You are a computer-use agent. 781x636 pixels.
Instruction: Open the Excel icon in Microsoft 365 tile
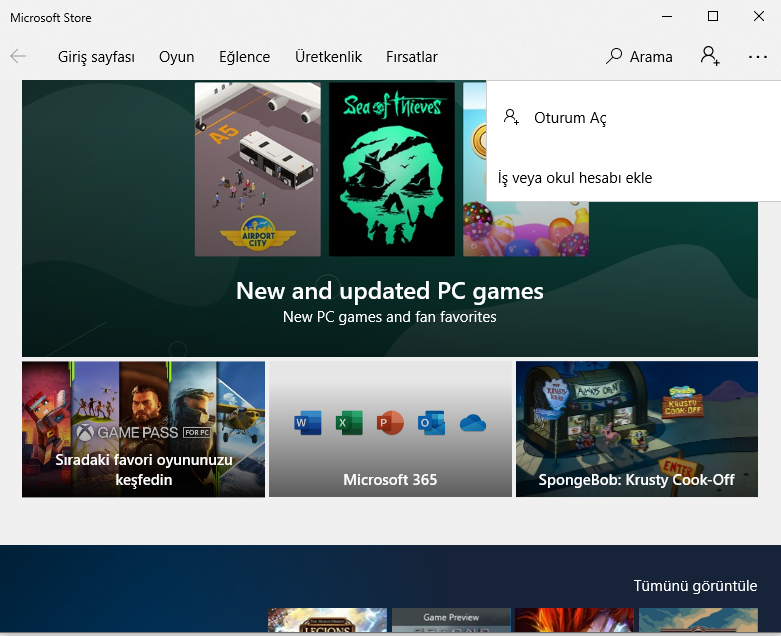pyautogui.click(x=349, y=423)
